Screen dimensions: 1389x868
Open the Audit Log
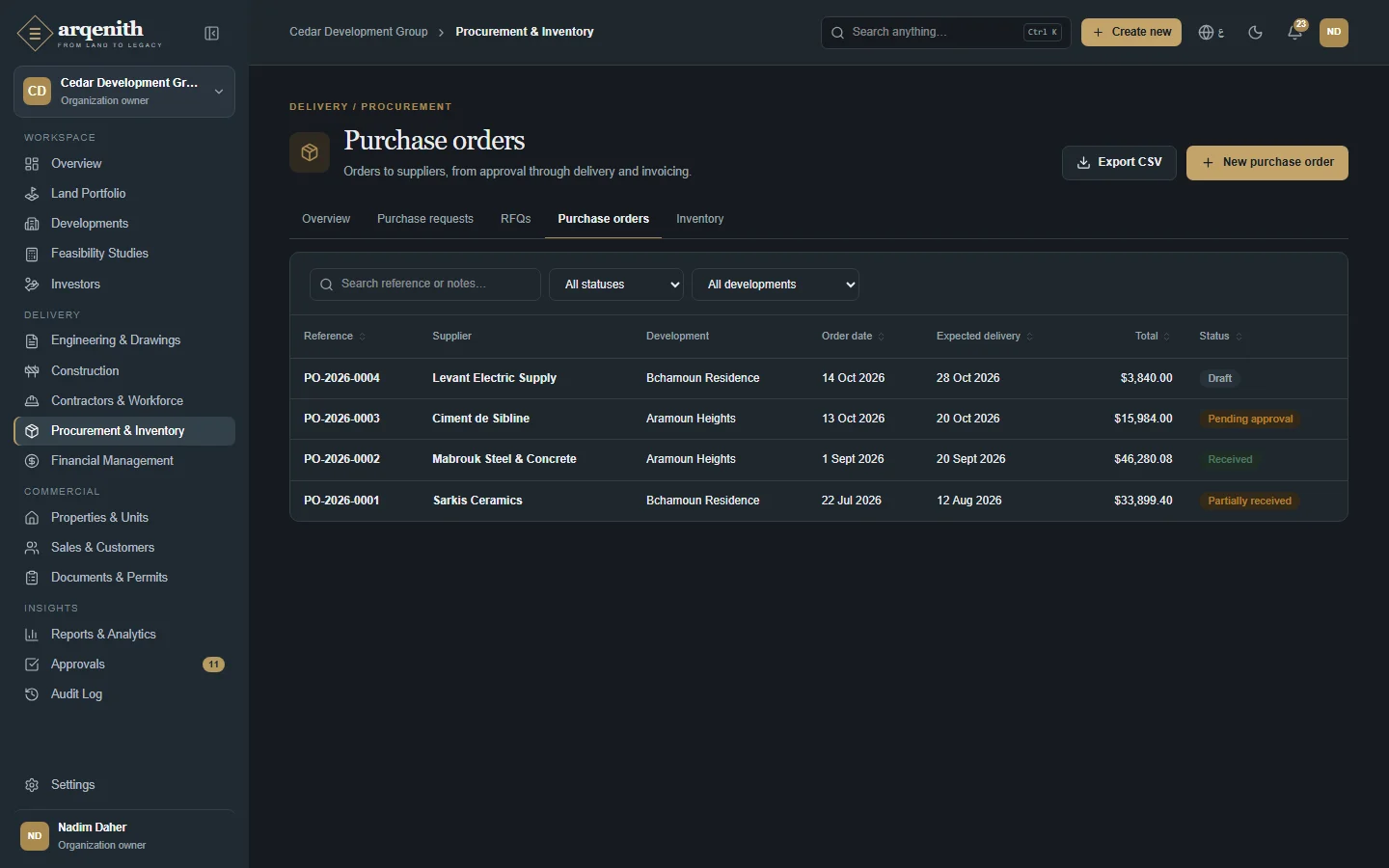tap(124, 694)
